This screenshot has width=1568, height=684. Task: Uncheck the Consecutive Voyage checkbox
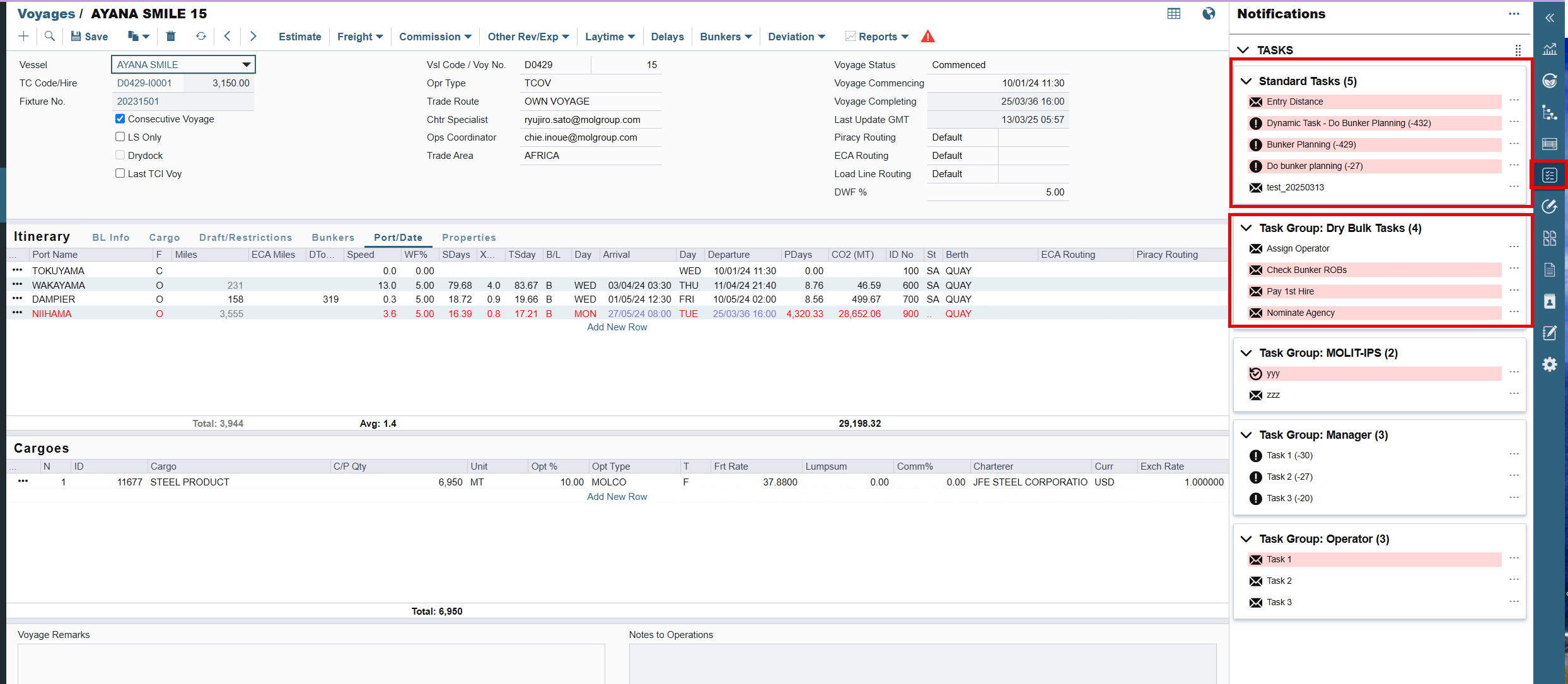(120, 119)
